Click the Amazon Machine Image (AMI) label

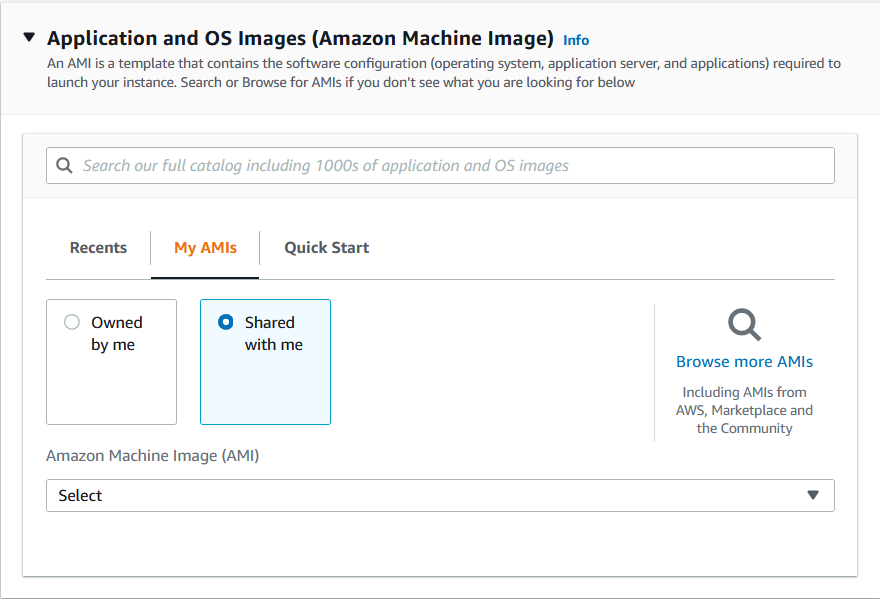(x=153, y=455)
